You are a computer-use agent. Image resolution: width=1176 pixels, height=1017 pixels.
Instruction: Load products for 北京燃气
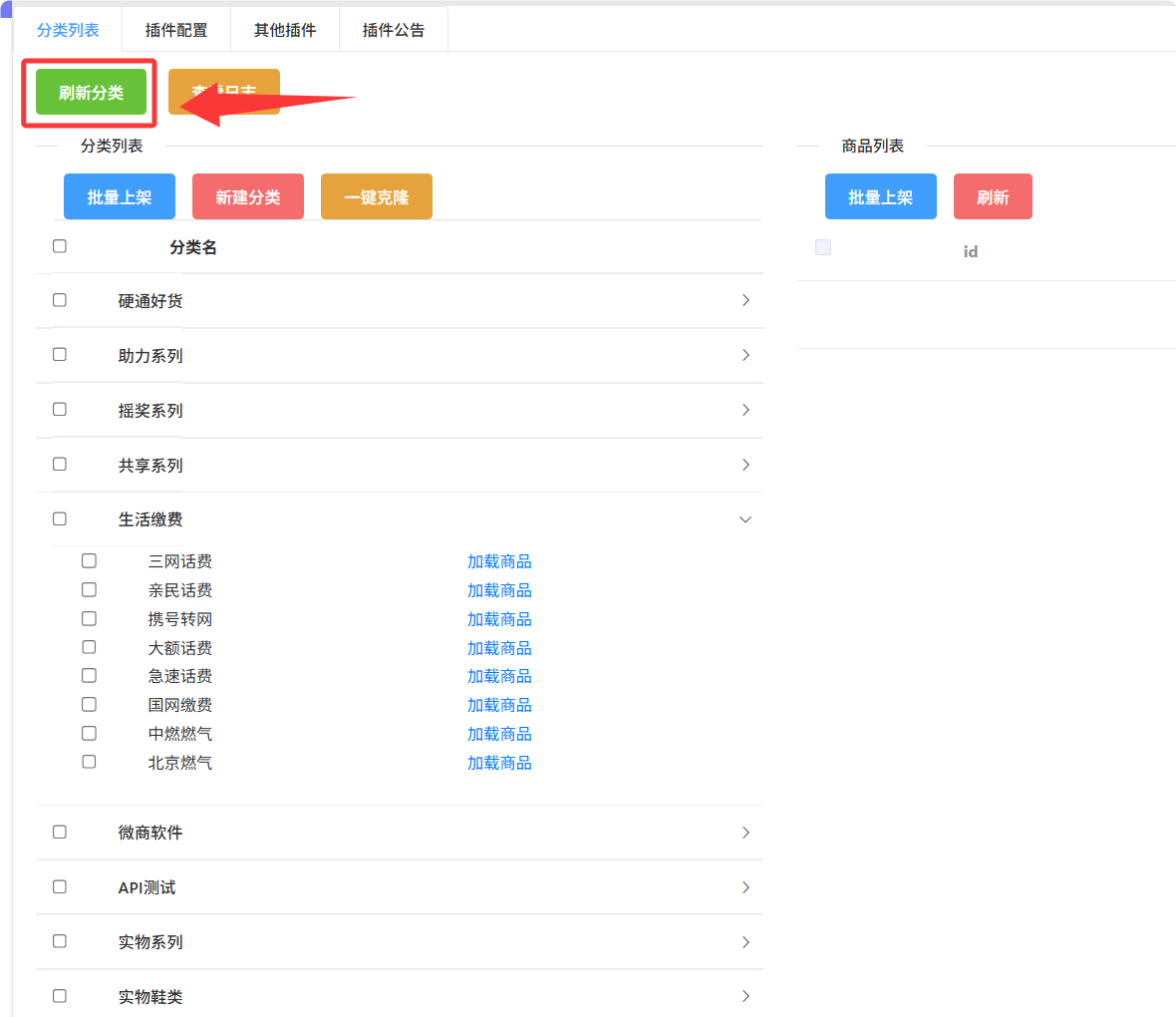click(499, 763)
